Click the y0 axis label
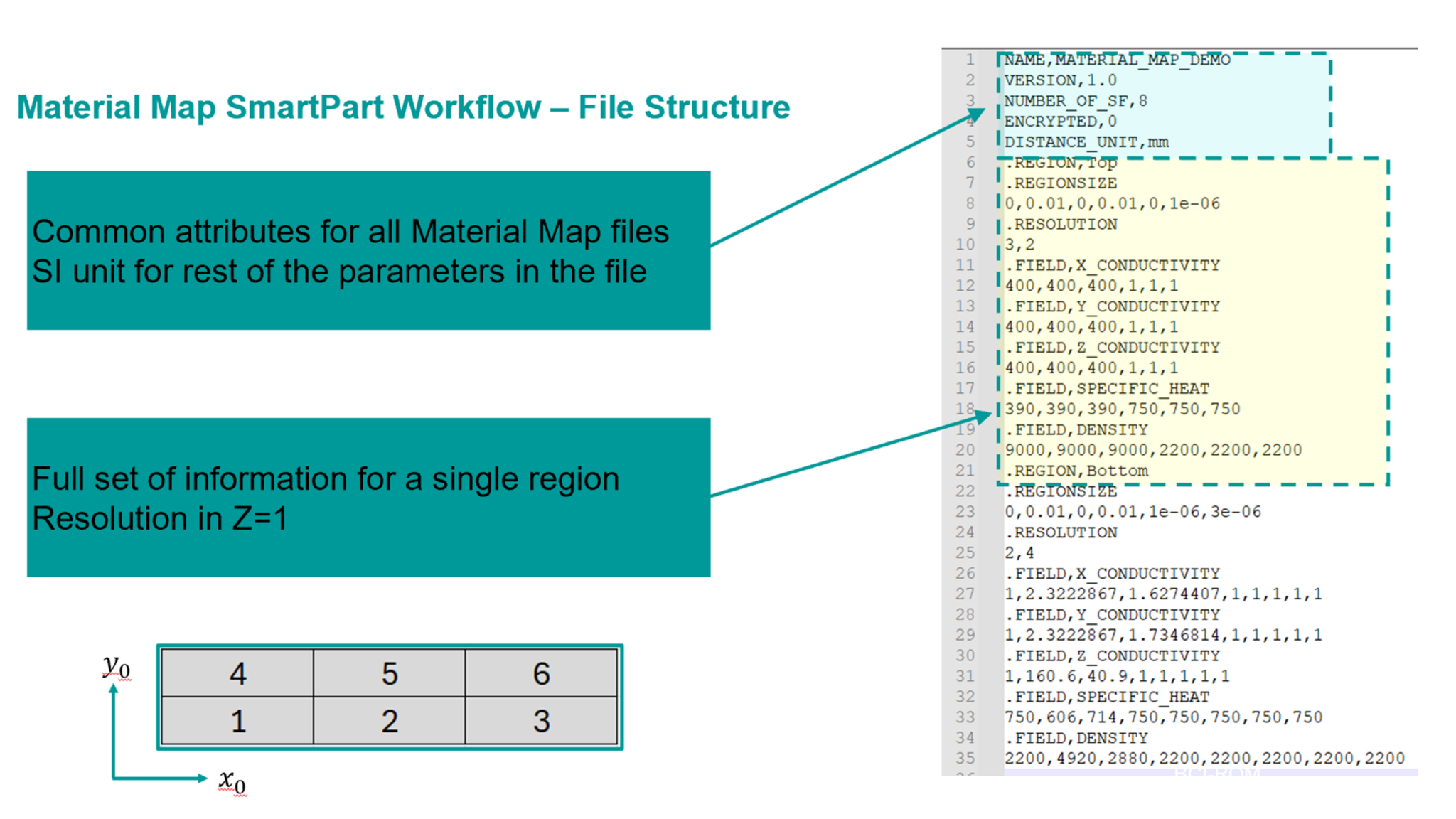This screenshot has height=819, width=1456. coord(116,667)
